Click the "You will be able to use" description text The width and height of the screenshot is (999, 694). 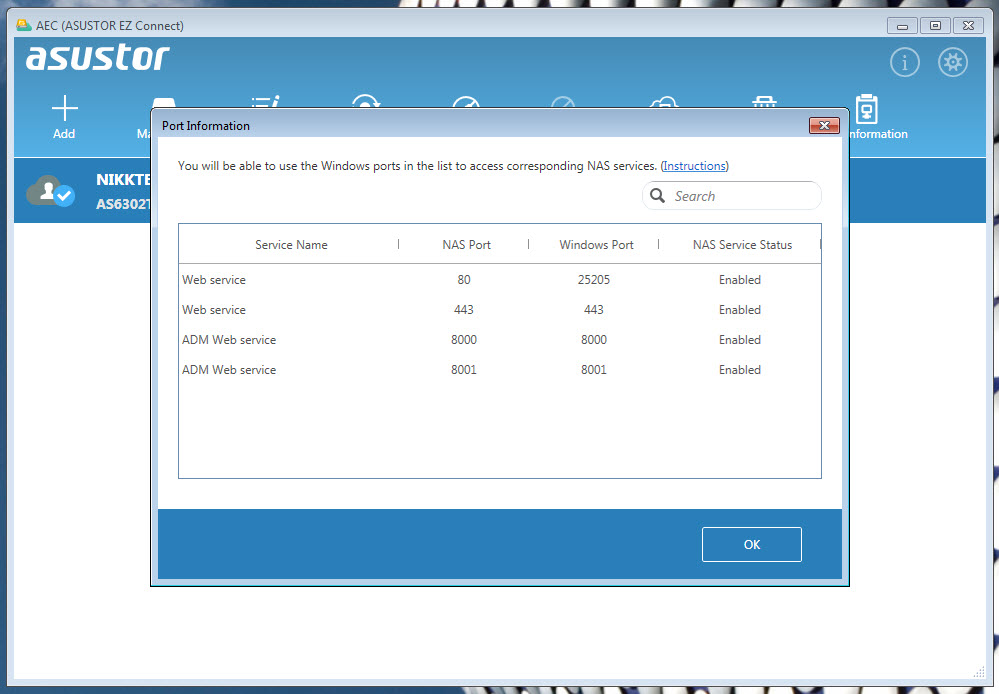click(417, 166)
